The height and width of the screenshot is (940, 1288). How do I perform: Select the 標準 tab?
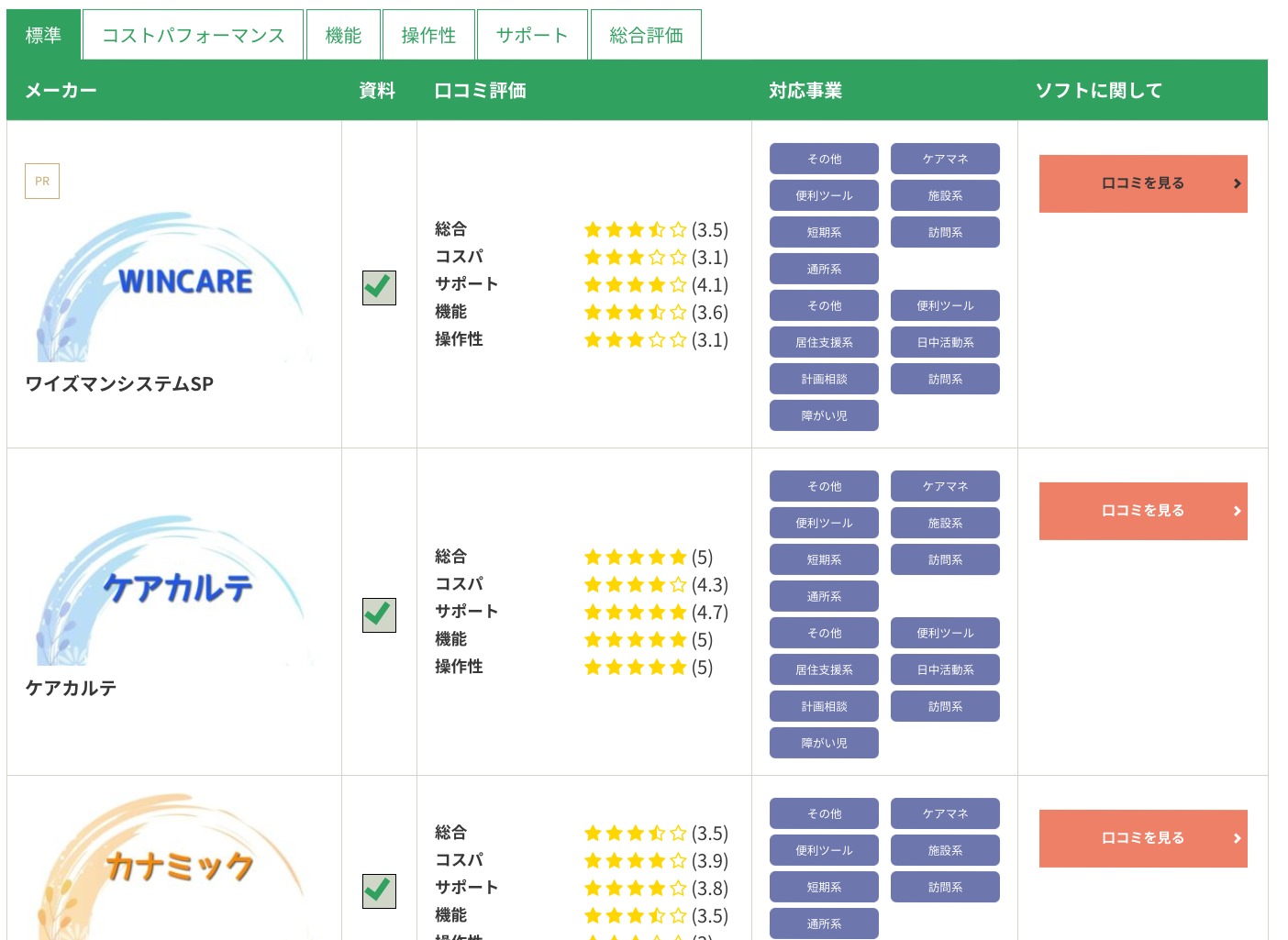[43, 35]
